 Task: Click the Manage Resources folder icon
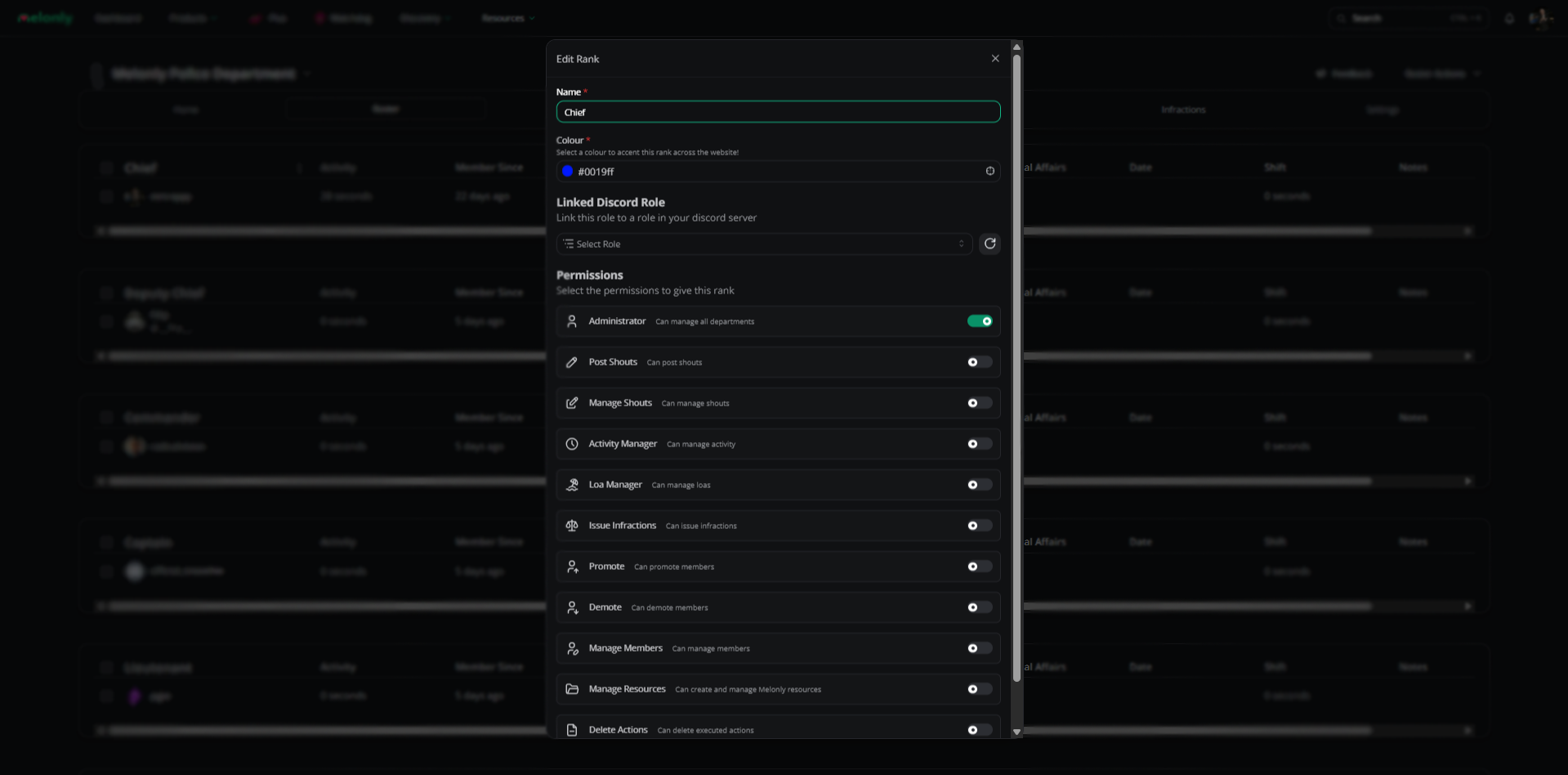click(572, 689)
